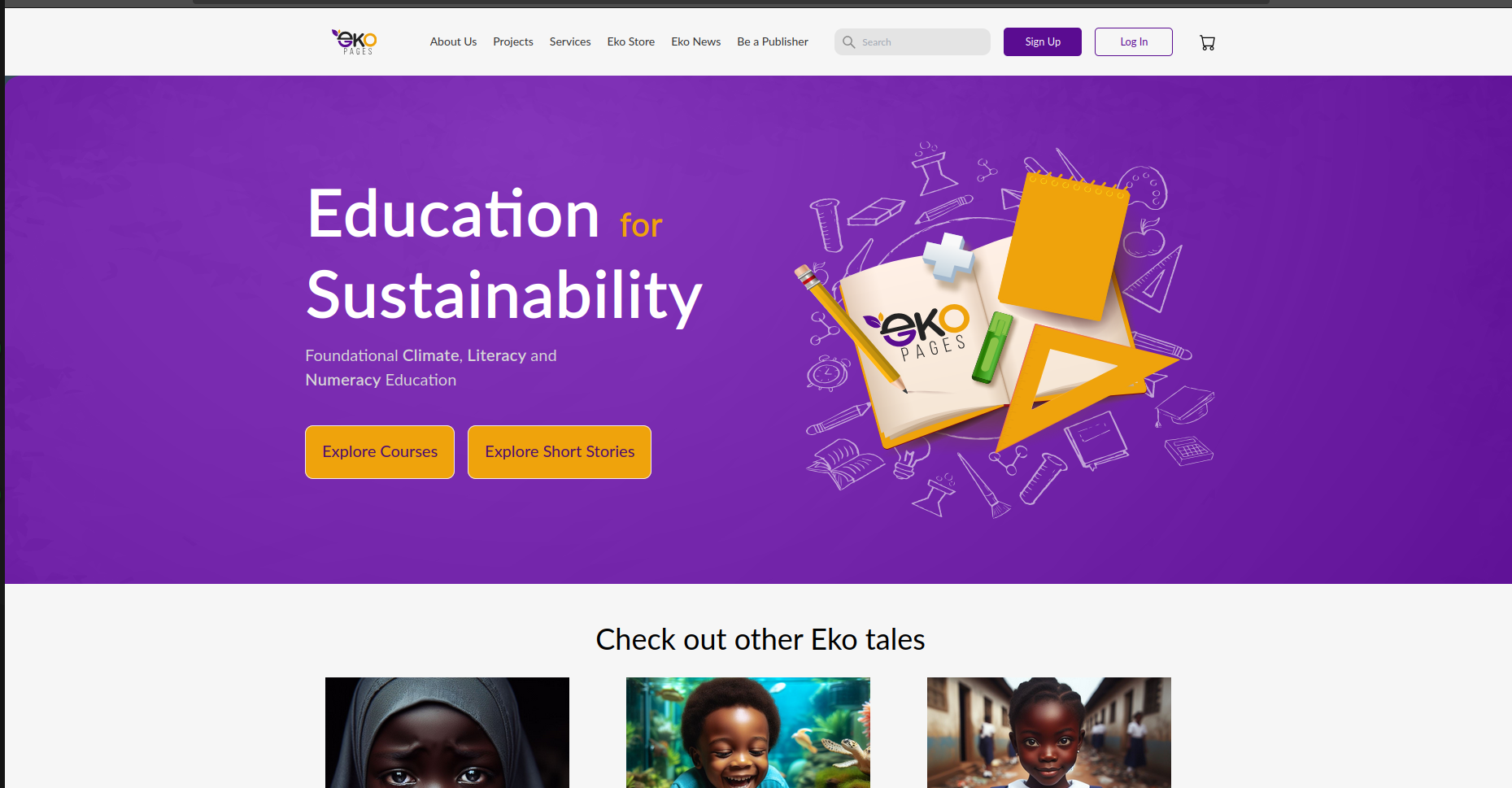Click the "Check out other Eko tales" heading
The height and width of the screenshot is (788, 1512).
pos(760,640)
